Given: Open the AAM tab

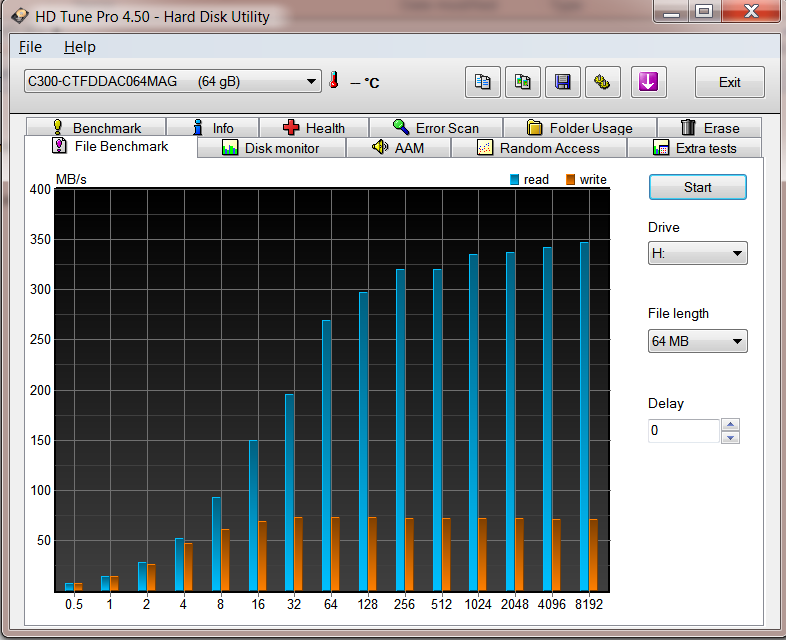Looking at the screenshot, I should (399, 148).
